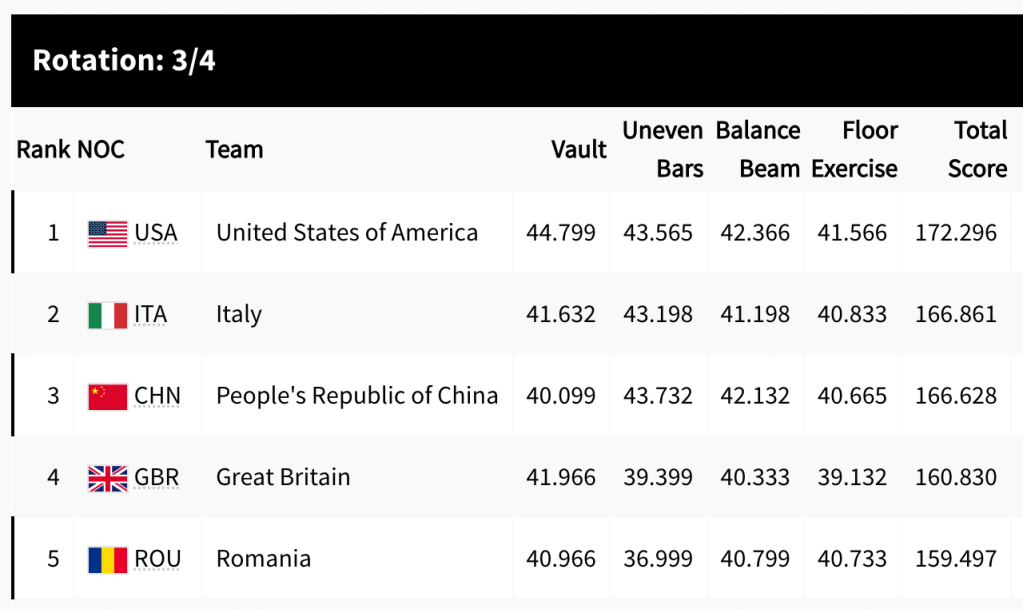Viewport: 1023px width, 609px height.
Task: Sort by the Floor Exercise column header
Action: pos(855,150)
